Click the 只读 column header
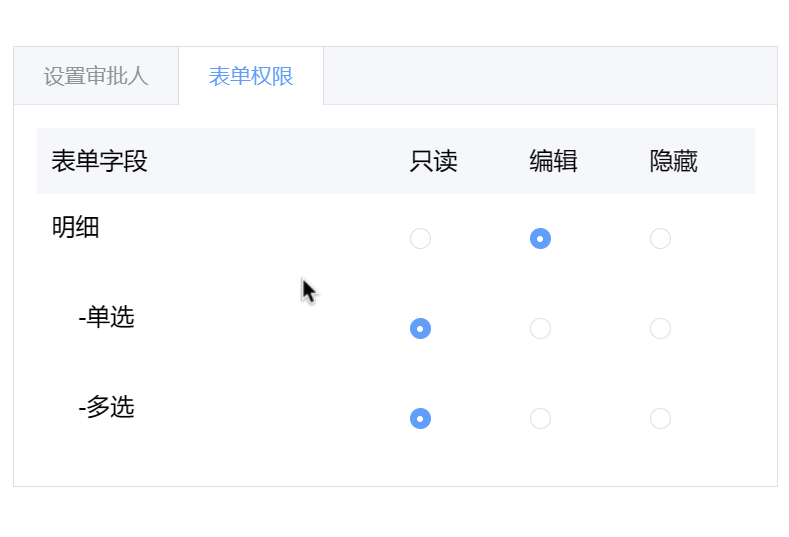 pyautogui.click(x=433, y=161)
